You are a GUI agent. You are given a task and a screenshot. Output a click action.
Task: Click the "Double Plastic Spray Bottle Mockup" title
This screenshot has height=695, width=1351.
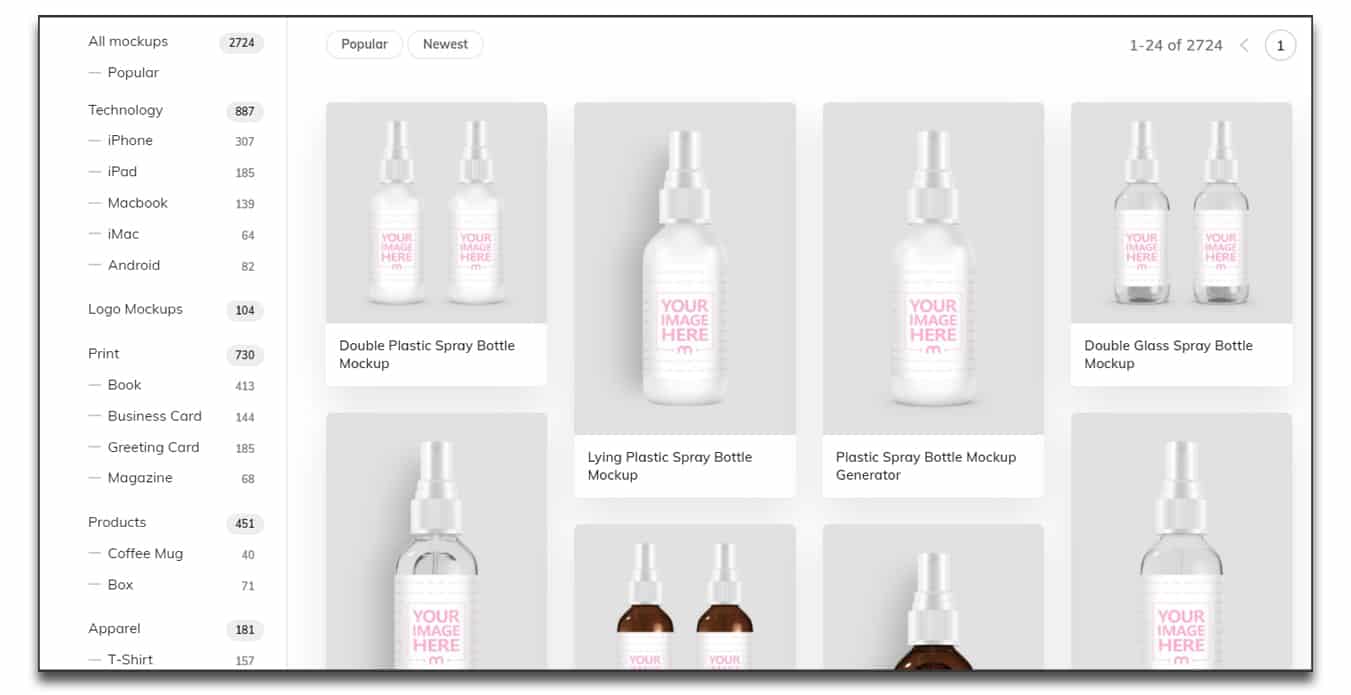427,355
